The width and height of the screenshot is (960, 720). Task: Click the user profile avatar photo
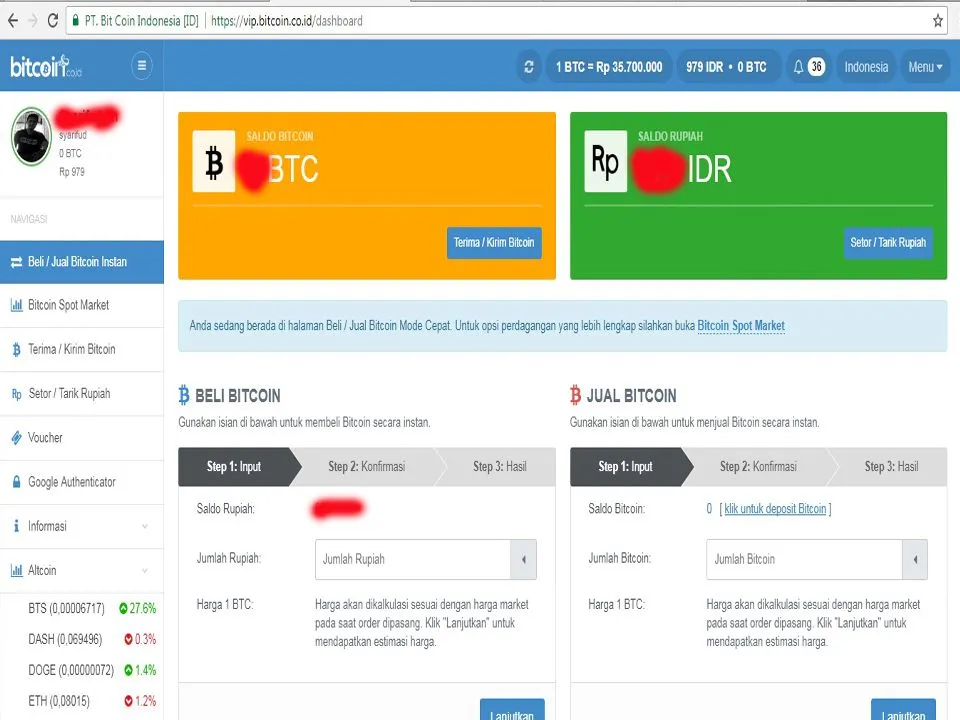(x=31, y=136)
